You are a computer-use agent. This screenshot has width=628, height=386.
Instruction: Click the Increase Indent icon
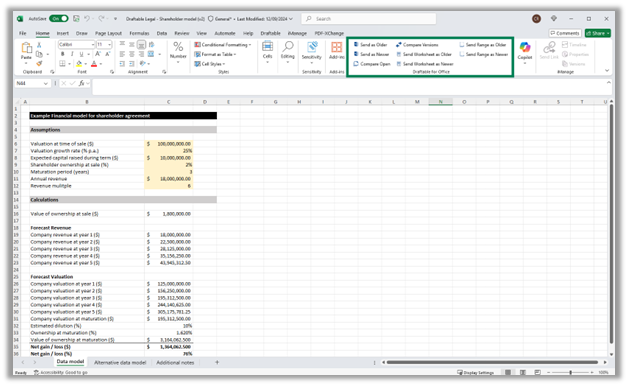pos(131,64)
